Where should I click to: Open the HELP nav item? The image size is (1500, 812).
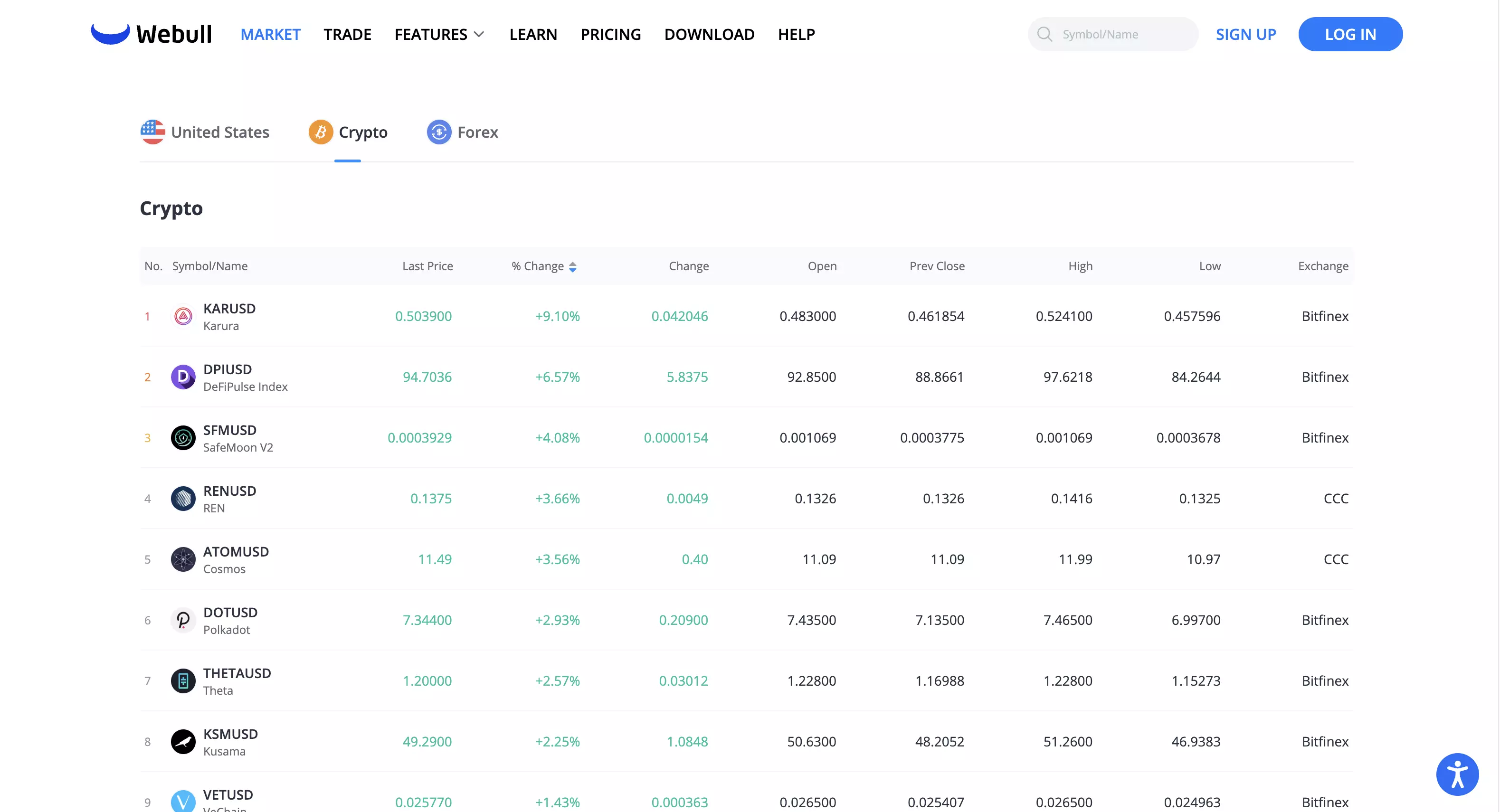(797, 34)
